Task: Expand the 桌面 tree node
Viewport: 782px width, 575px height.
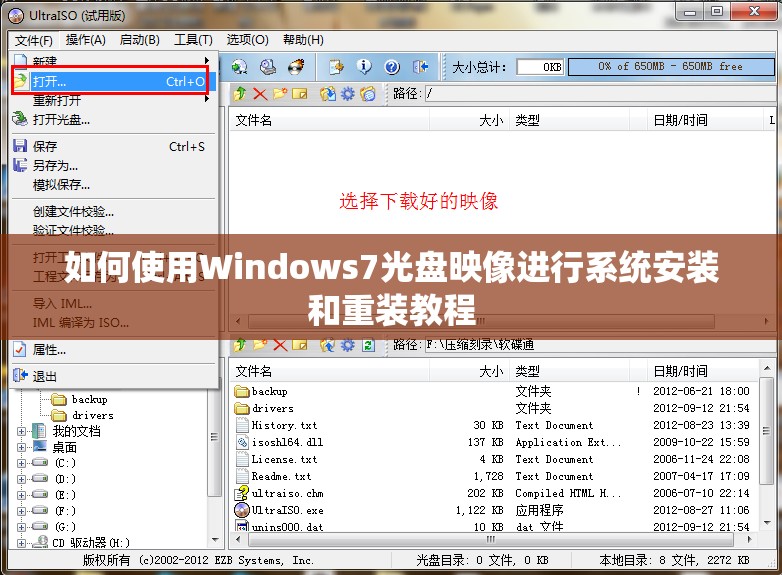Action: click(x=21, y=447)
